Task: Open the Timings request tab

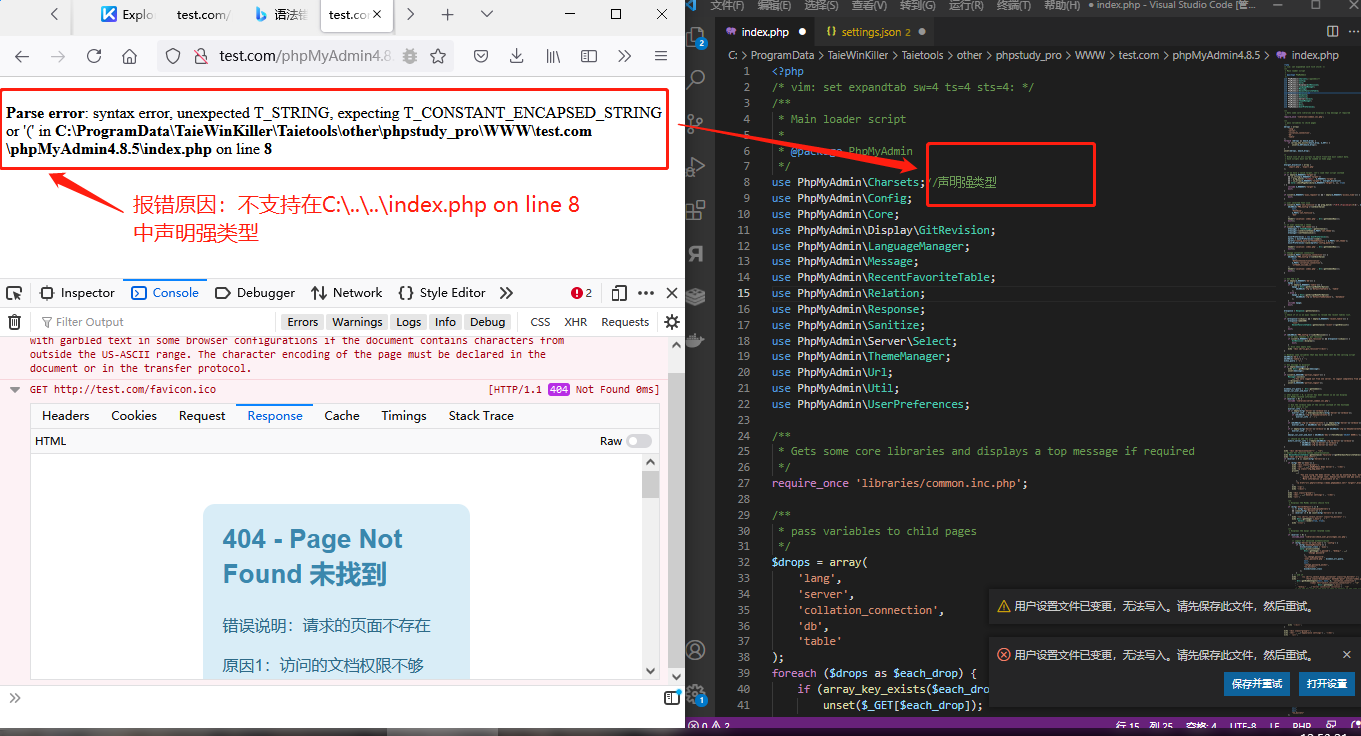Action: [404, 416]
